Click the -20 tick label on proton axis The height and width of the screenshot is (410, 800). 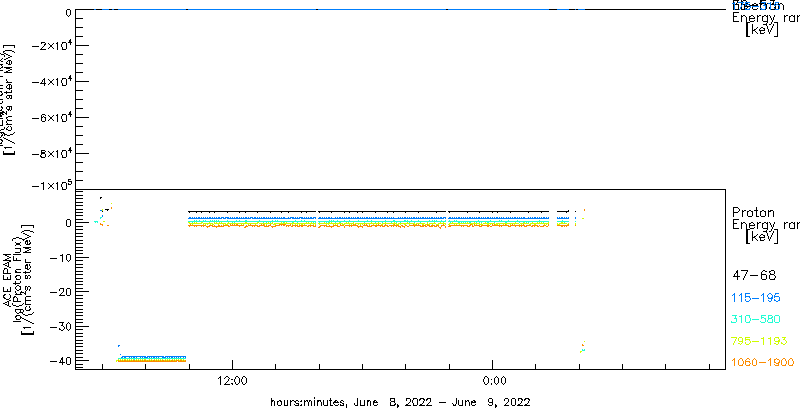pyautogui.click(x=60, y=292)
